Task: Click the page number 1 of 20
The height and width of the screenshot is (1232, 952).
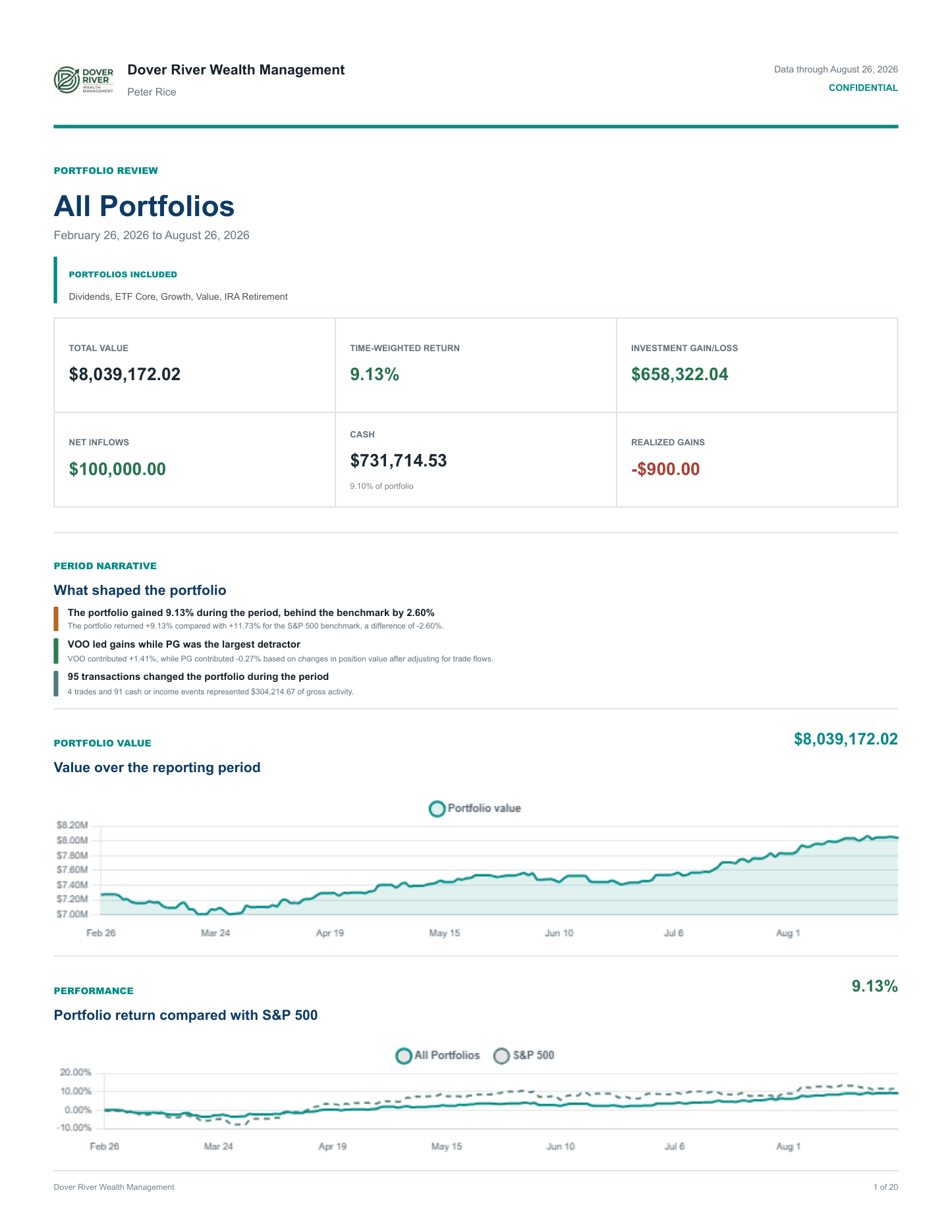Action: [885, 1187]
